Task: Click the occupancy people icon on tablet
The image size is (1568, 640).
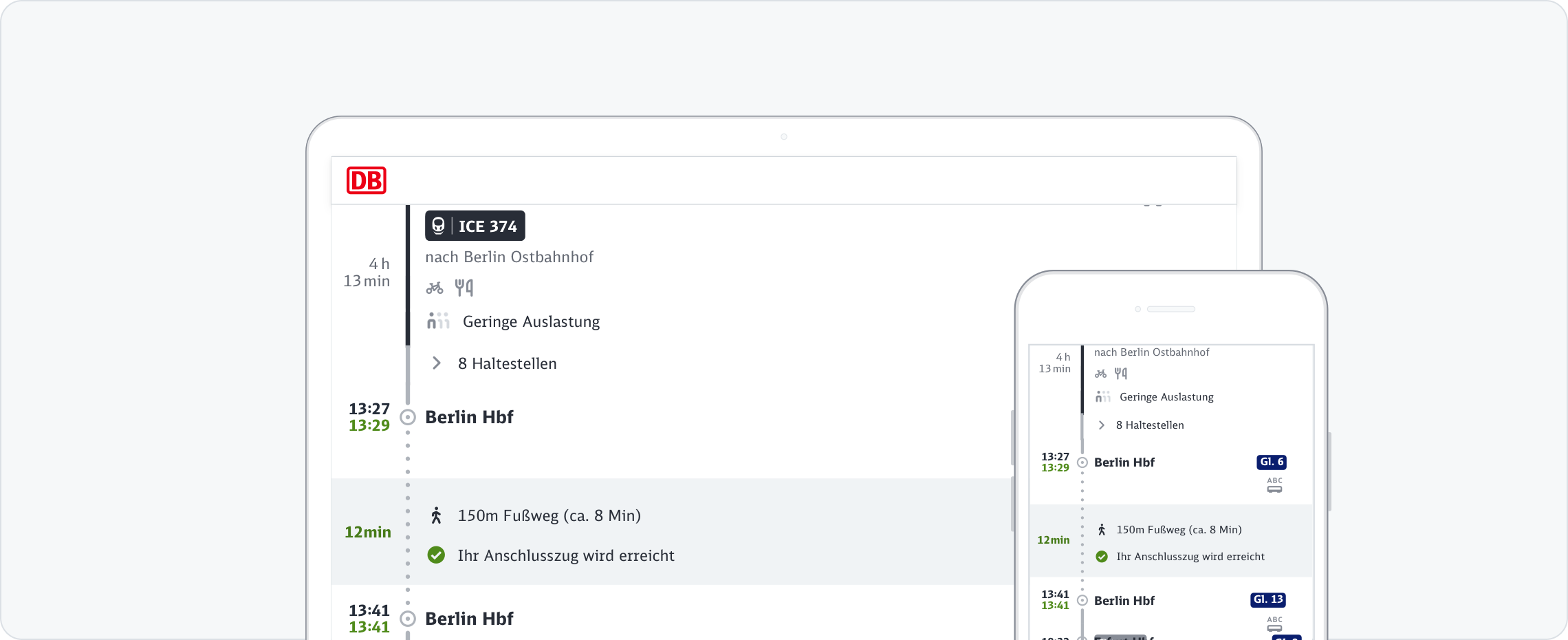Action: tap(438, 321)
